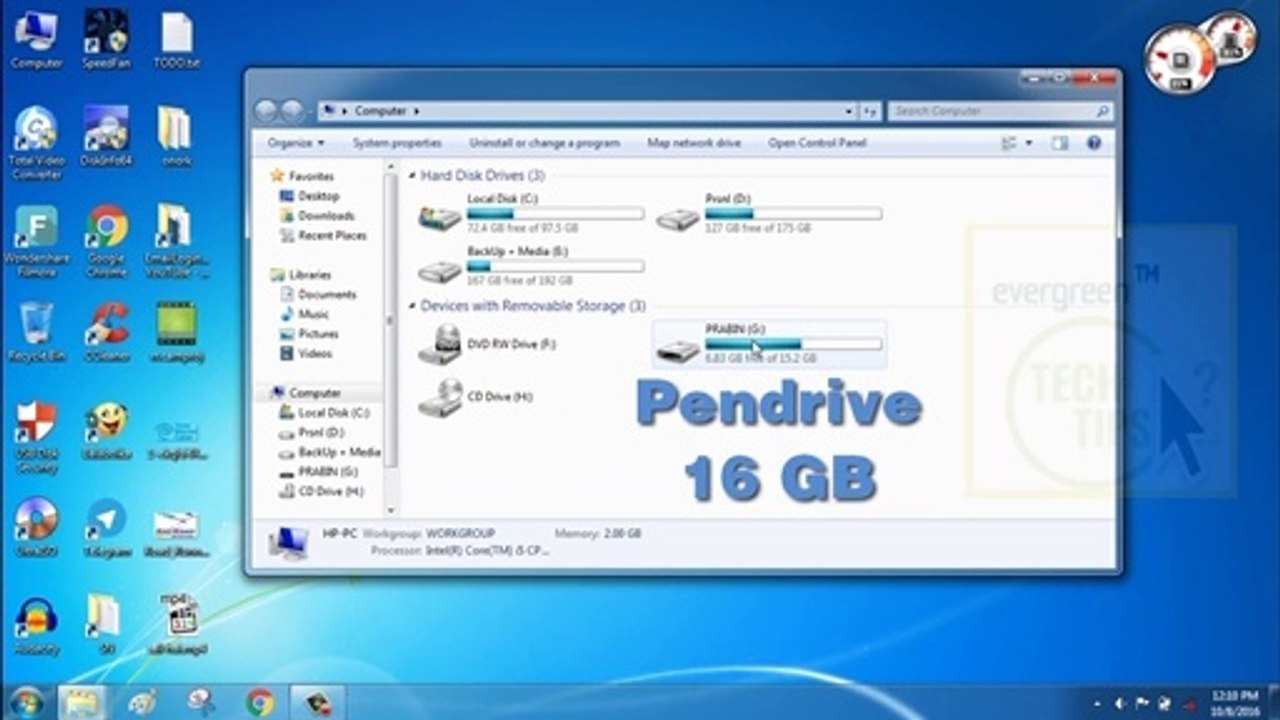Viewport: 1280px width, 720px height.
Task: Collapse the Hard Disk Drives group
Action: coord(412,176)
